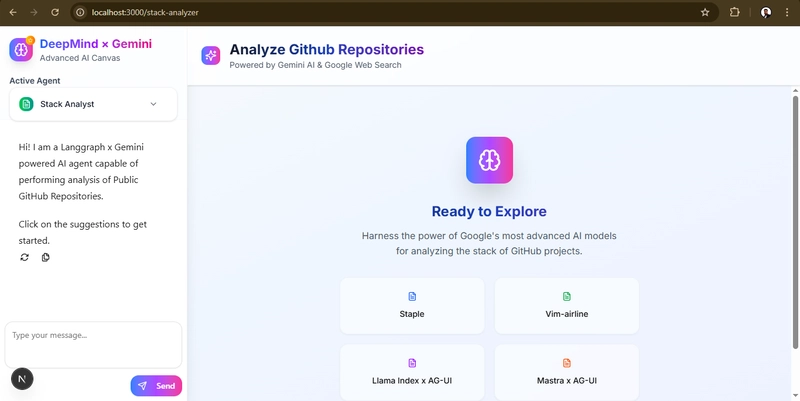Click the vertical scrollbar of the main canvas
800x401 pixels.
coord(795,222)
